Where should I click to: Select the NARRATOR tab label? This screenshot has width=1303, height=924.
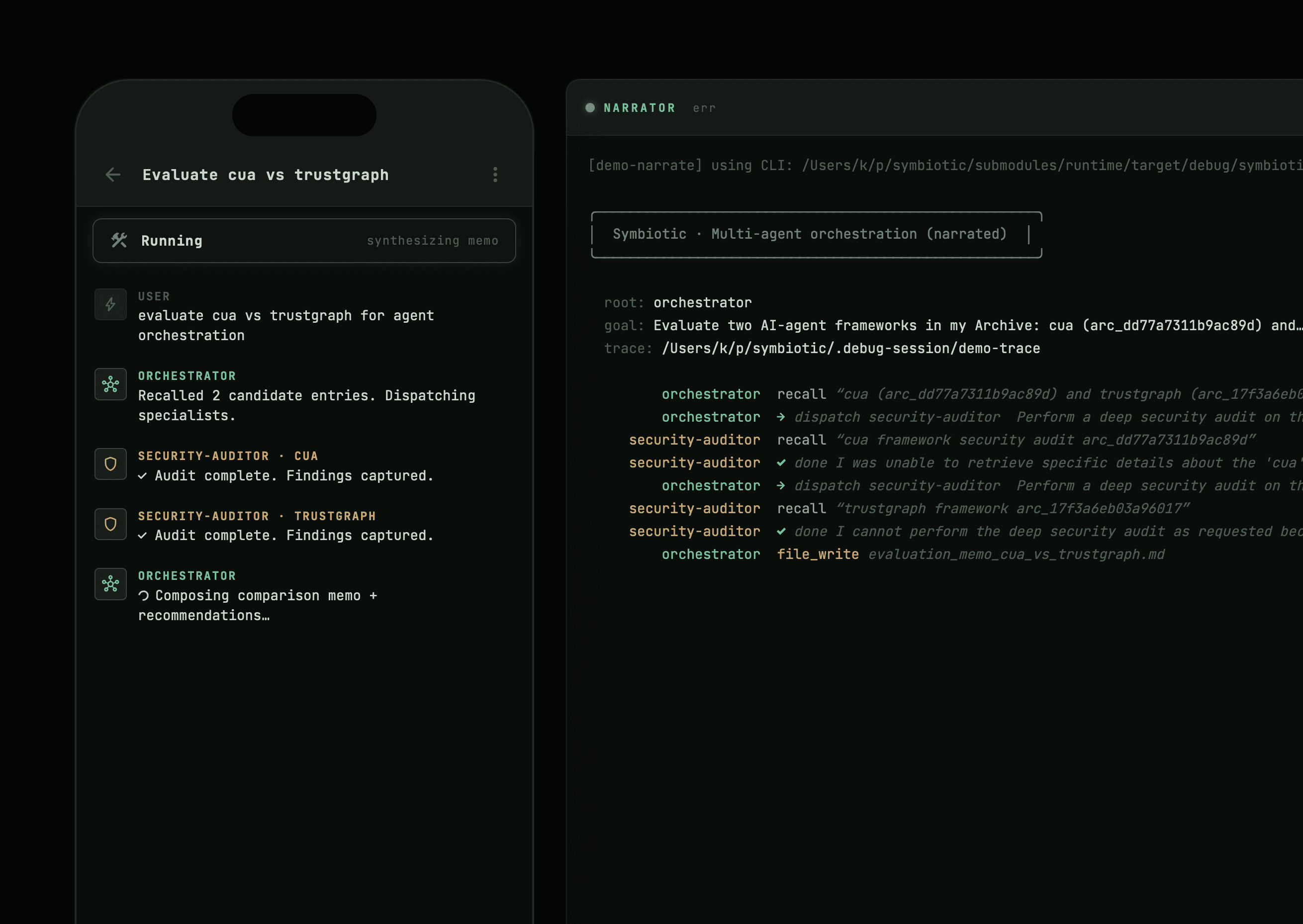pyautogui.click(x=640, y=107)
